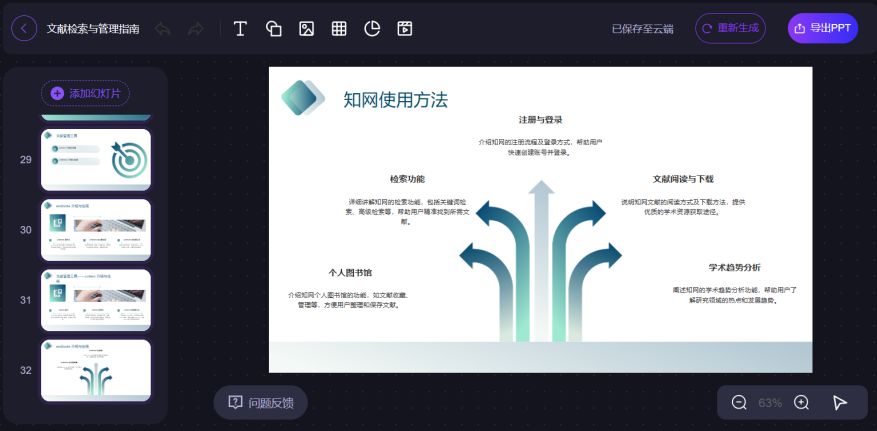The height and width of the screenshot is (431, 877).
Task: Zoom out with minus magnifier icon
Action: tap(739, 402)
